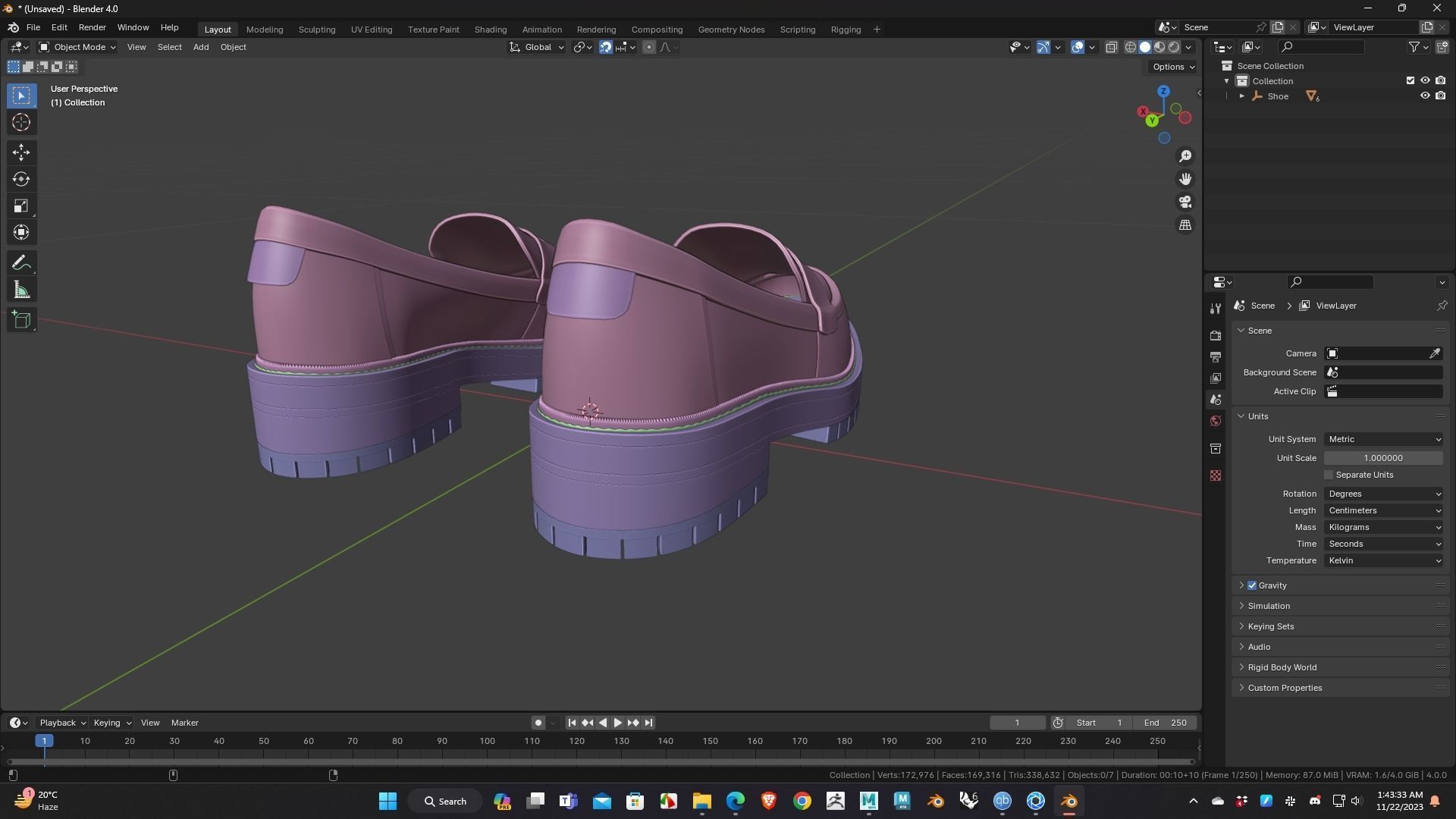The image size is (1456, 819).
Task: Open the World properties tab
Action: 1216,421
